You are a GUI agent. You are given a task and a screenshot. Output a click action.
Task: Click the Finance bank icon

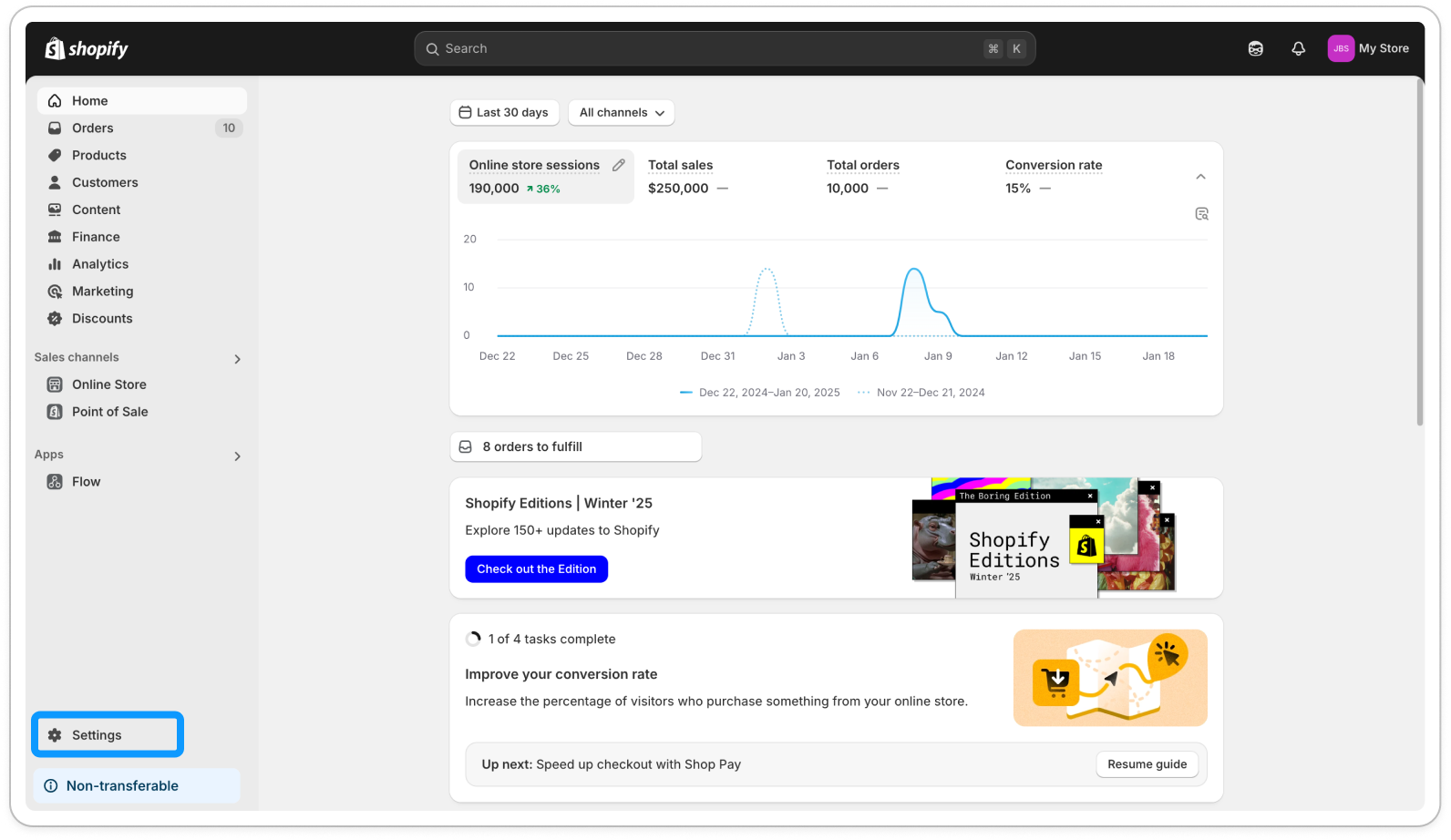(55, 237)
